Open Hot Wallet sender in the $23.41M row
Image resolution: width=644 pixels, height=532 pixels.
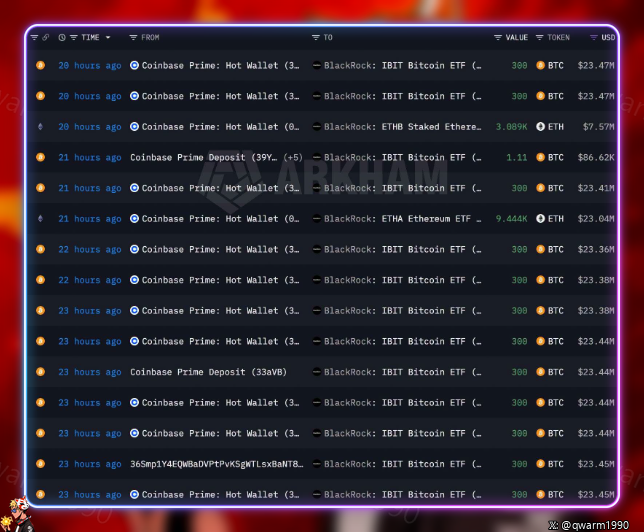tap(221, 188)
